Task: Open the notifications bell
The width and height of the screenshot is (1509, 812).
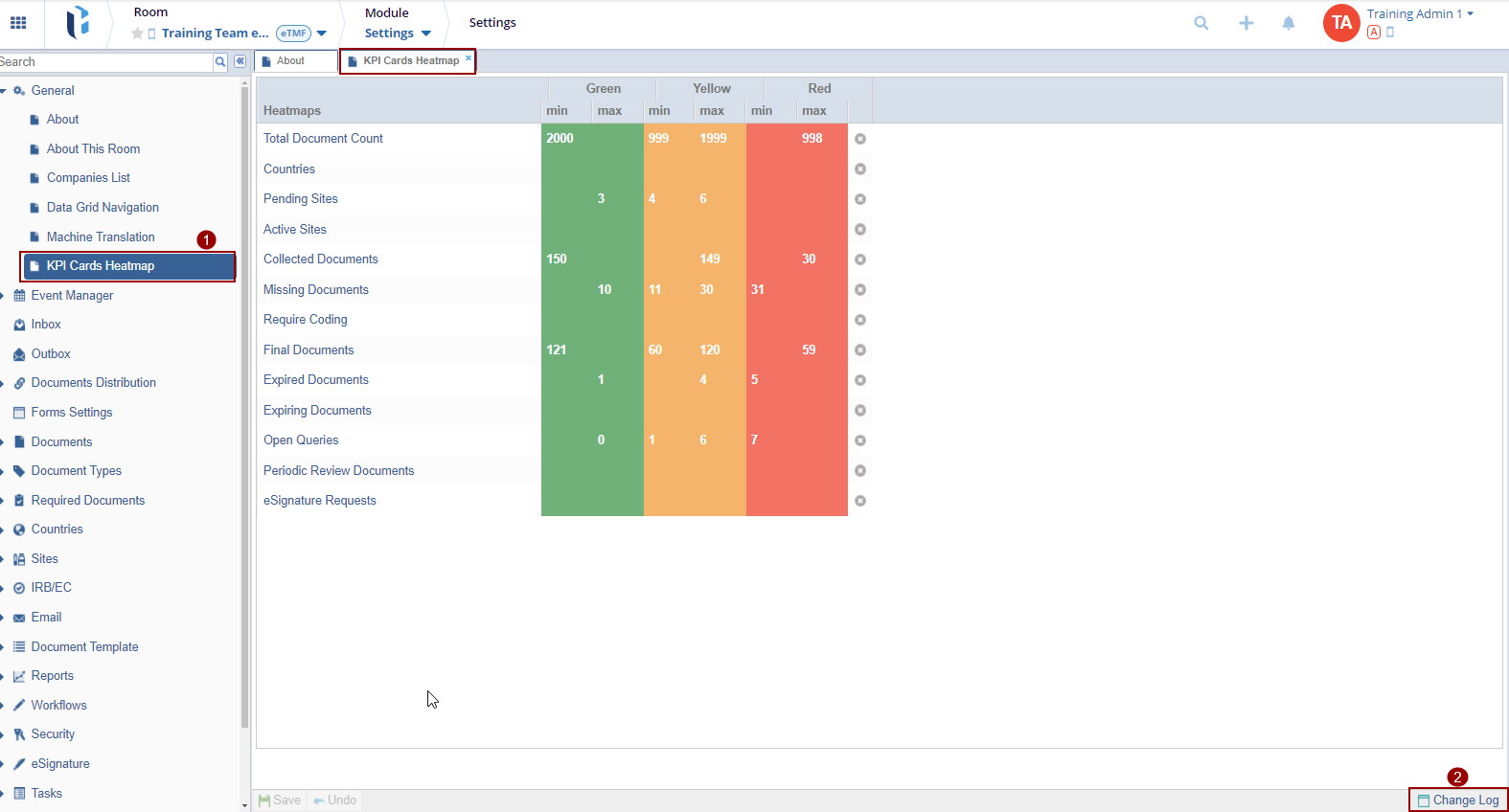Action: tap(1289, 23)
